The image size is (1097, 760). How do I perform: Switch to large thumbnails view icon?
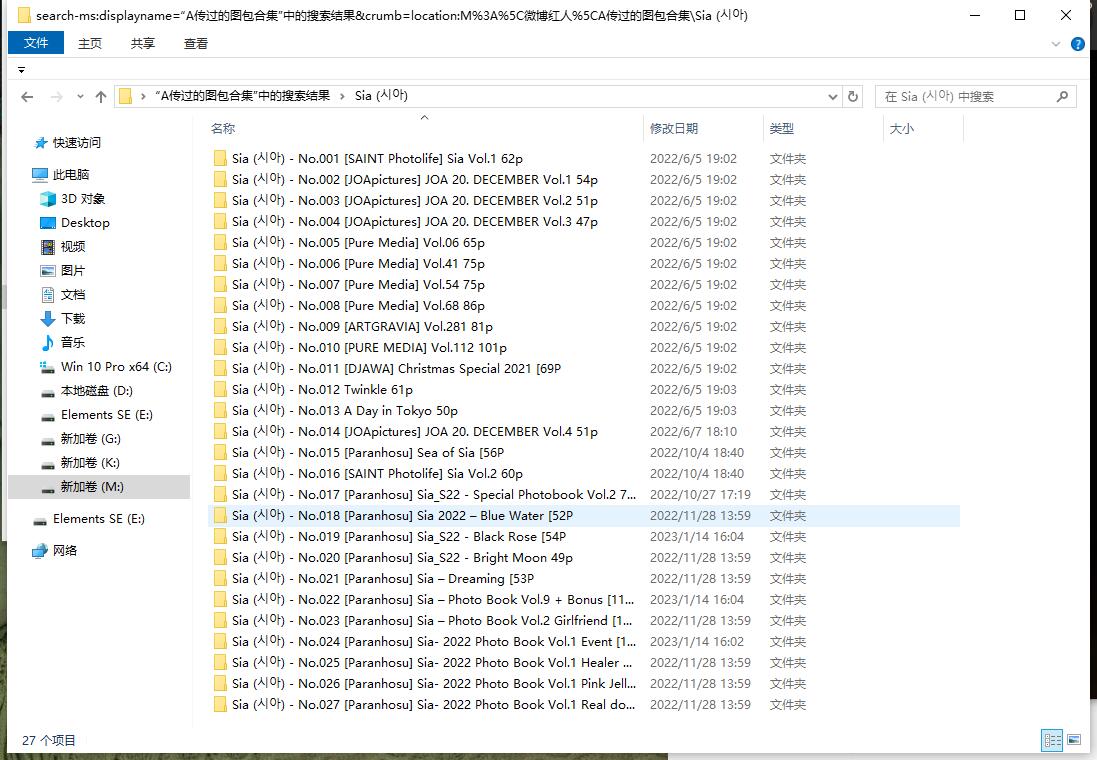pos(1074,740)
